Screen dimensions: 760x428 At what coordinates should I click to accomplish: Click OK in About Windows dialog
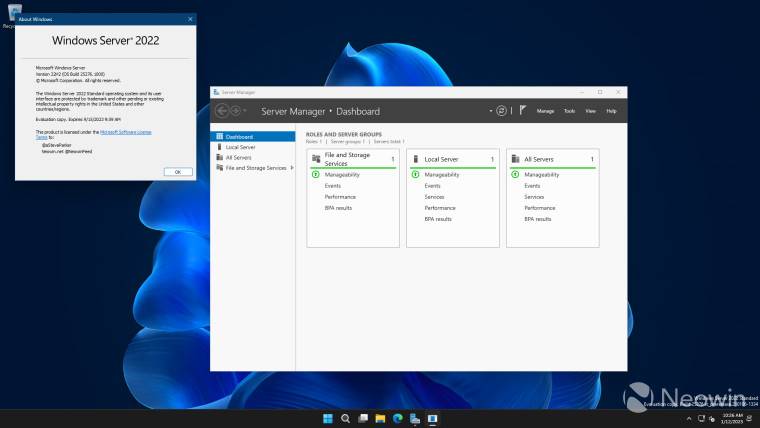pos(178,172)
